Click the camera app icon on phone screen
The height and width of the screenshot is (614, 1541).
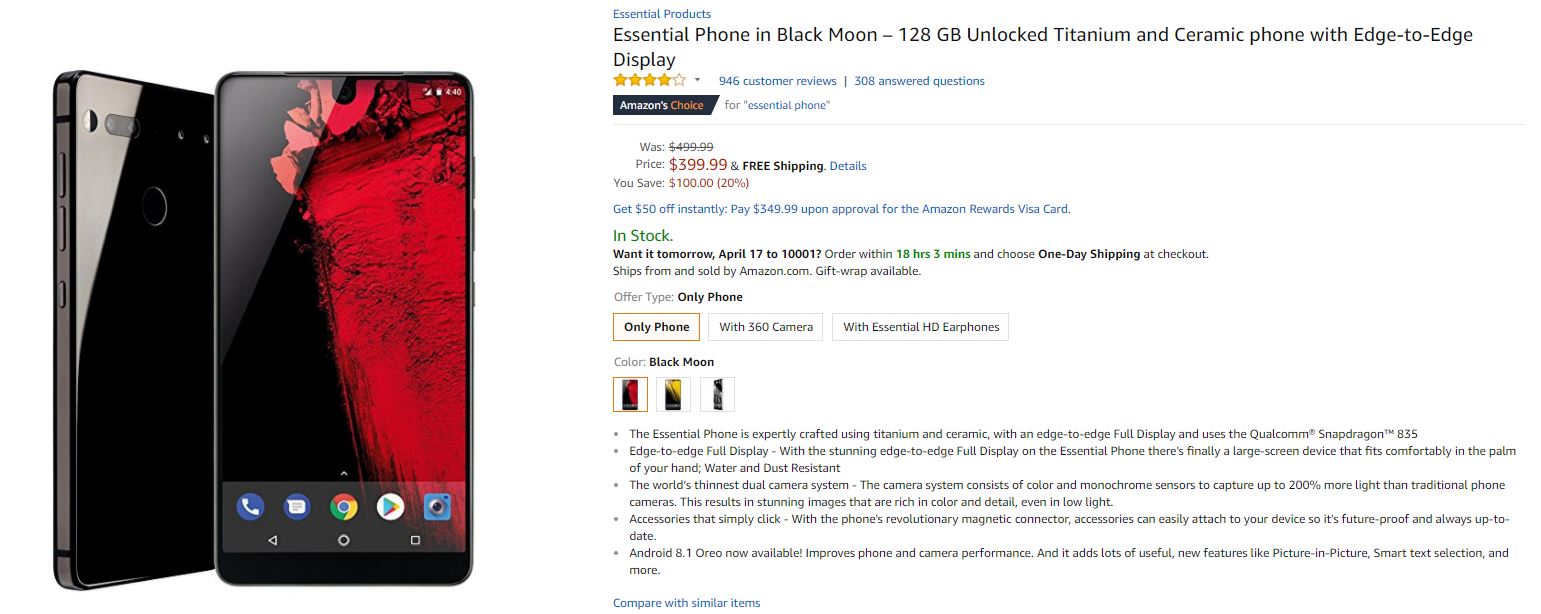coord(436,507)
